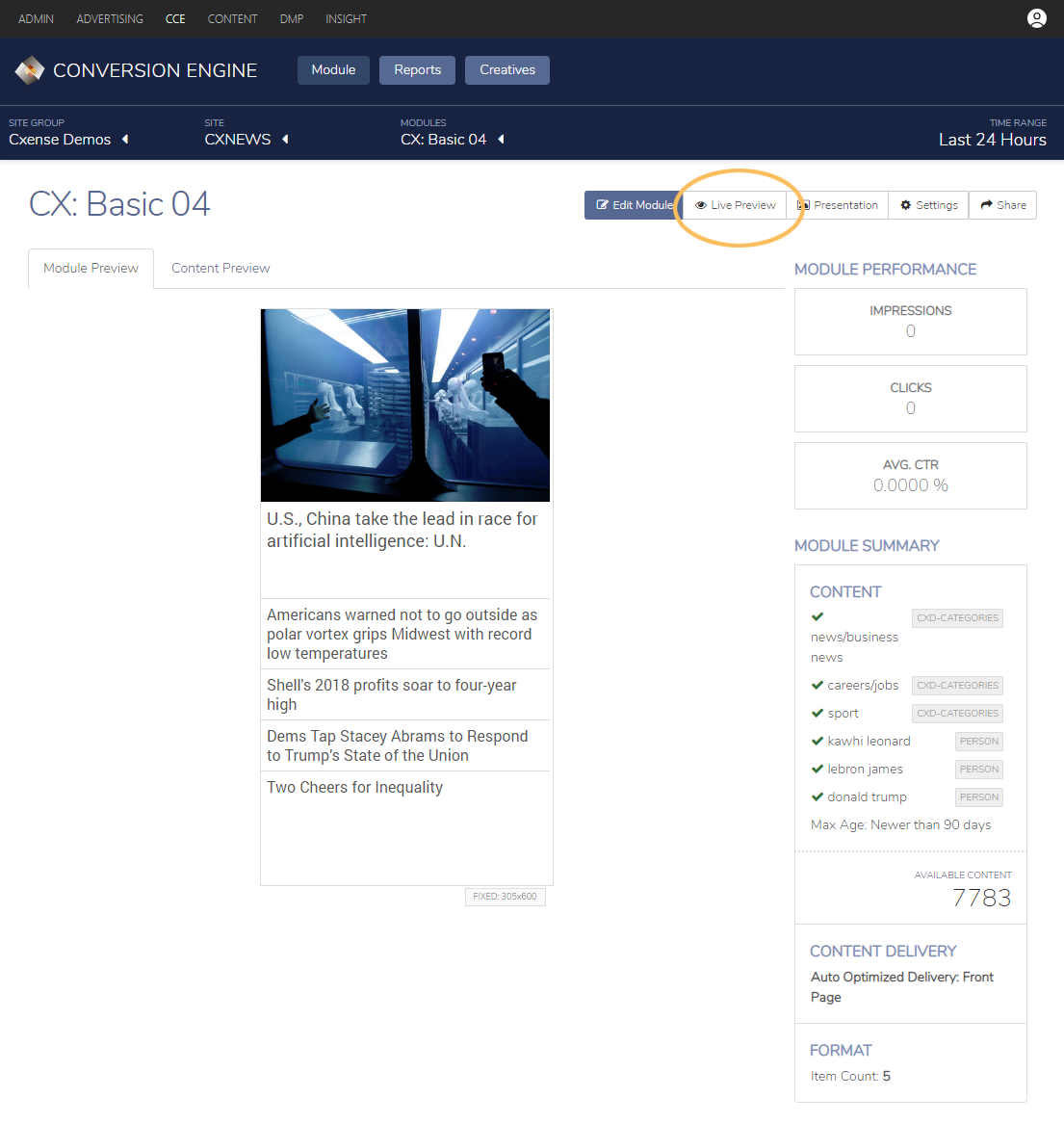The height and width of the screenshot is (1123, 1064).
Task: Click the AI article preview thumbnail image
Action: pyautogui.click(x=405, y=405)
